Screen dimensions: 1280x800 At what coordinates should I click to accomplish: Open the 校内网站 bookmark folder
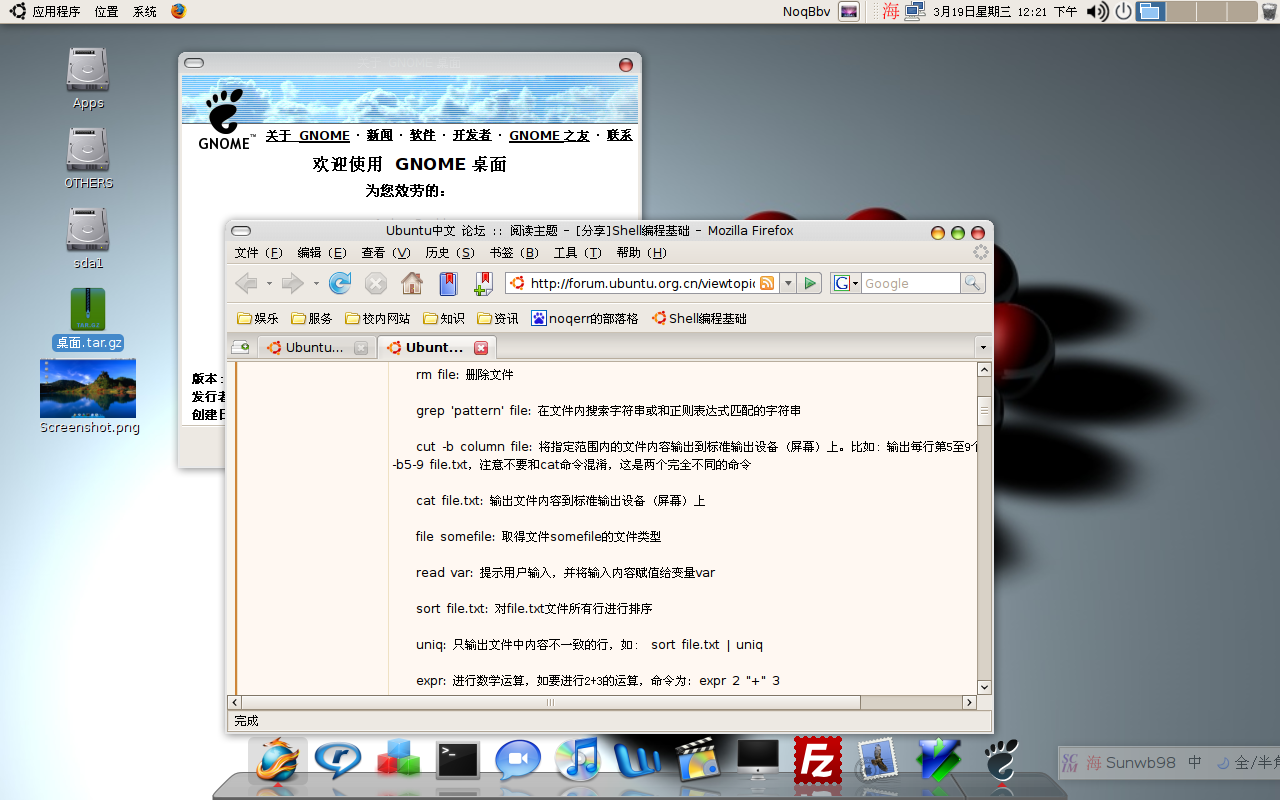pyautogui.click(x=377, y=318)
